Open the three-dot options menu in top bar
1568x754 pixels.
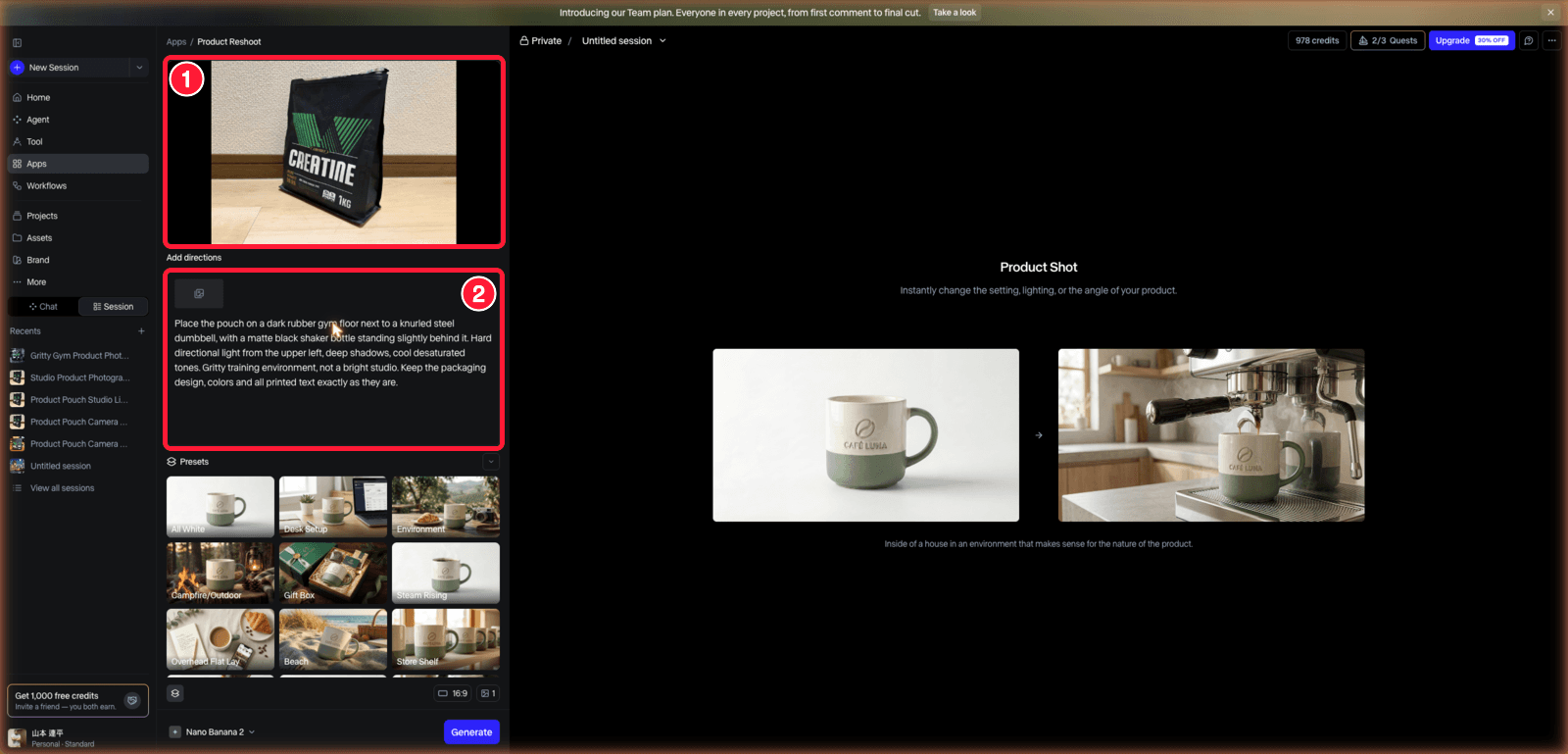click(1551, 40)
